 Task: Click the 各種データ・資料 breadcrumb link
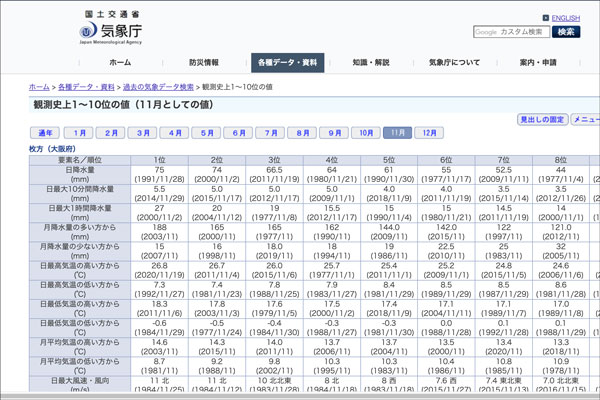[x=85, y=88]
